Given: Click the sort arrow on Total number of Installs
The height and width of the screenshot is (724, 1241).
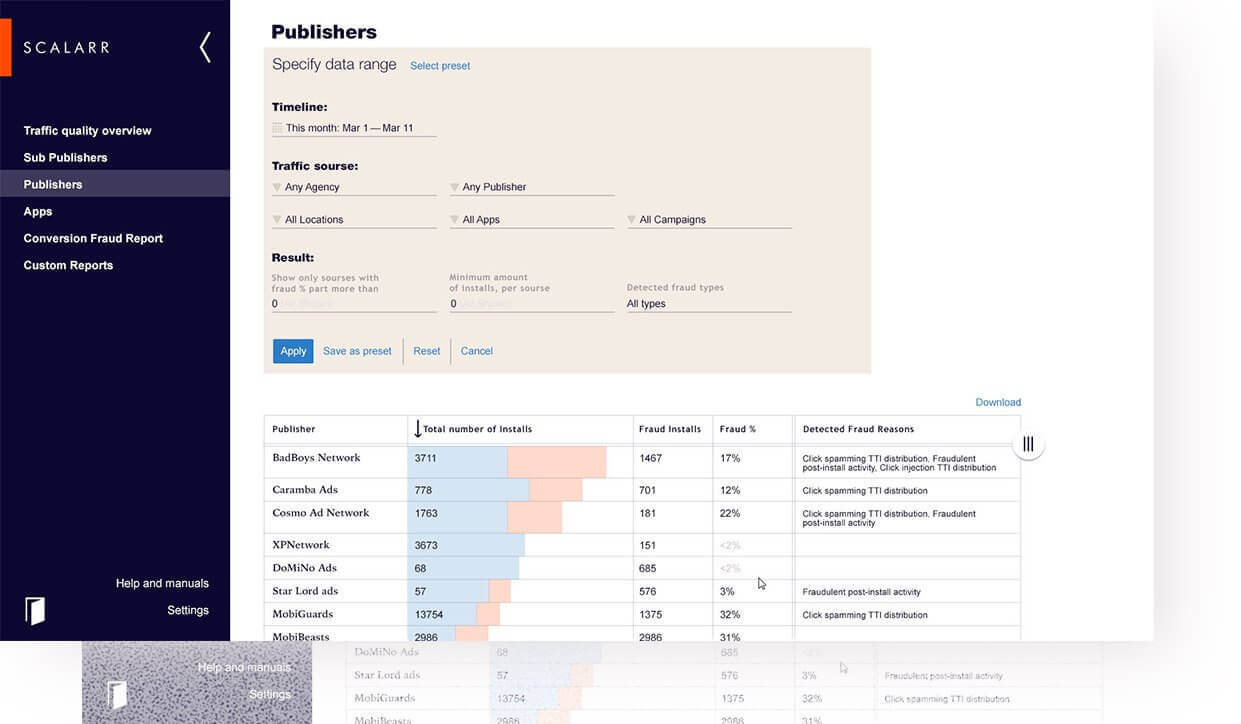Looking at the screenshot, I should click(417, 429).
